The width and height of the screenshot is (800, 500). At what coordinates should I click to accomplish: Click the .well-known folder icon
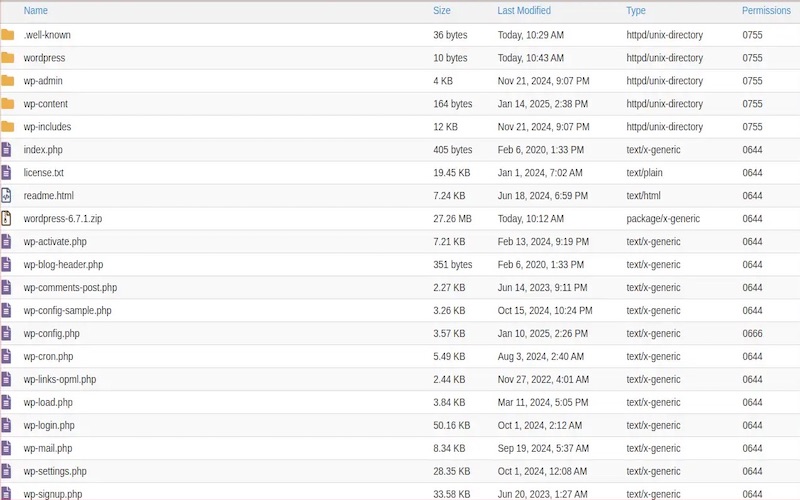[x=8, y=35]
